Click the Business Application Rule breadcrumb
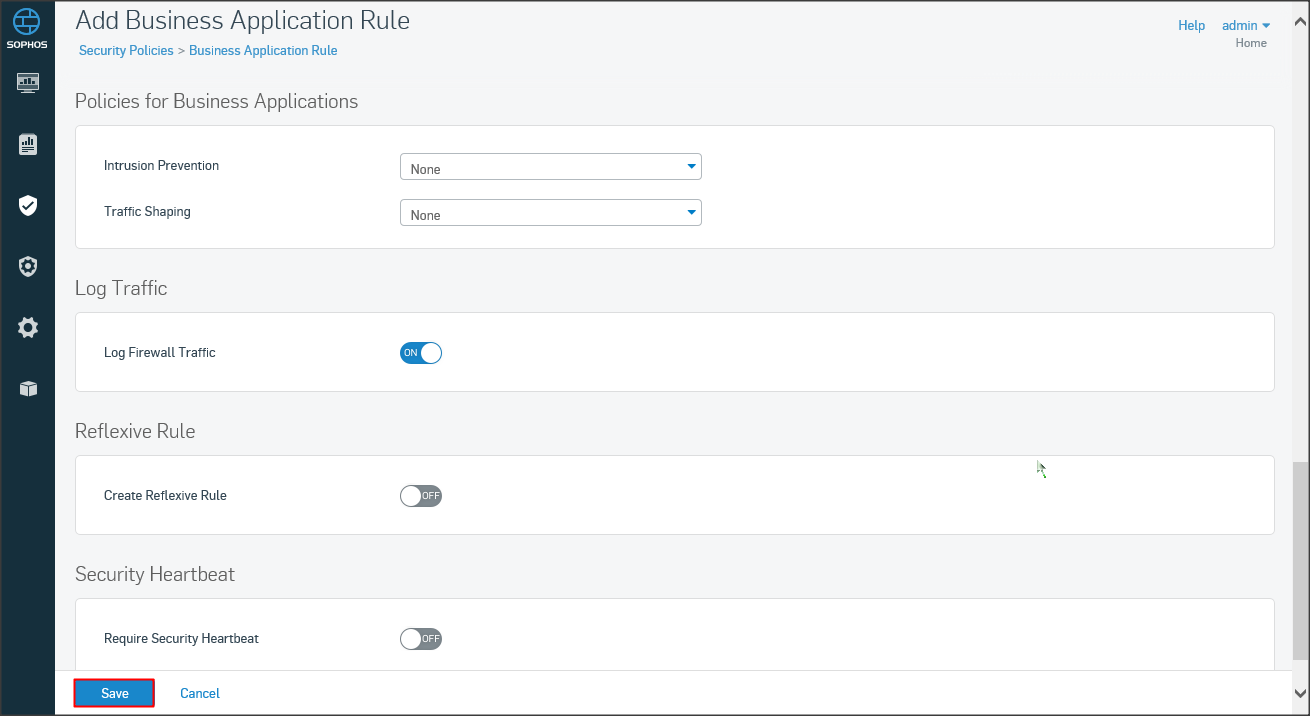This screenshot has width=1310, height=716. pos(263,50)
